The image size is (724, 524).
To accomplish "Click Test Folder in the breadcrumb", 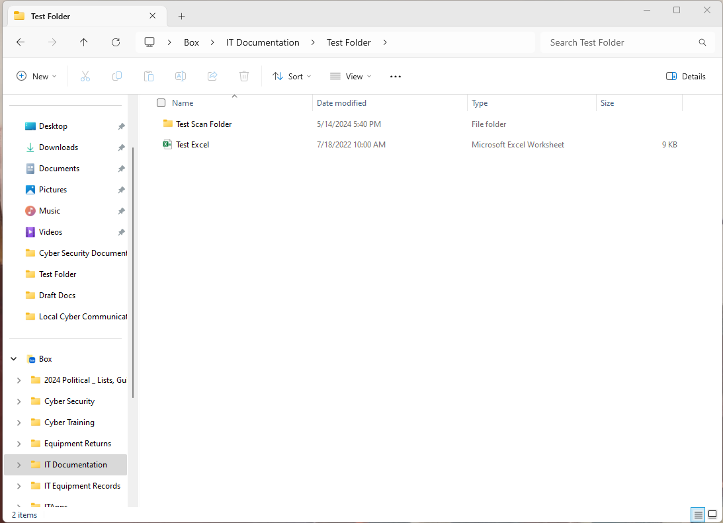I will pyautogui.click(x=349, y=42).
